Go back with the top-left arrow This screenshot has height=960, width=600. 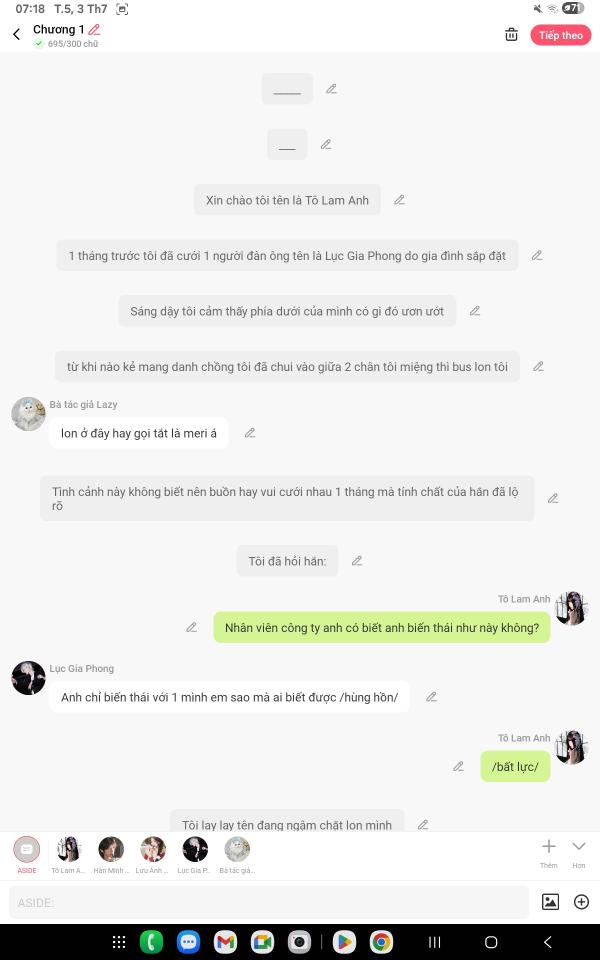click(17, 34)
